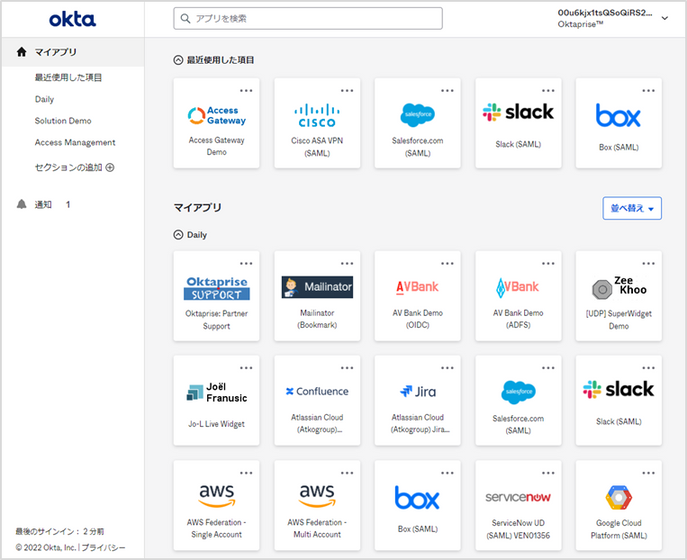687x560 pixels.
Task: Expand the user account menu chevron
Action: [x=665, y=18]
